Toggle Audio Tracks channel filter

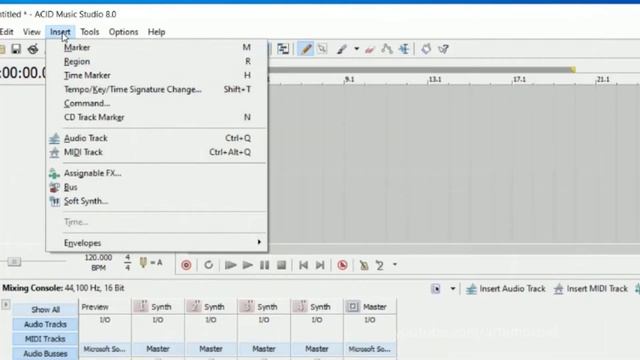pyautogui.click(x=45, y=324)
